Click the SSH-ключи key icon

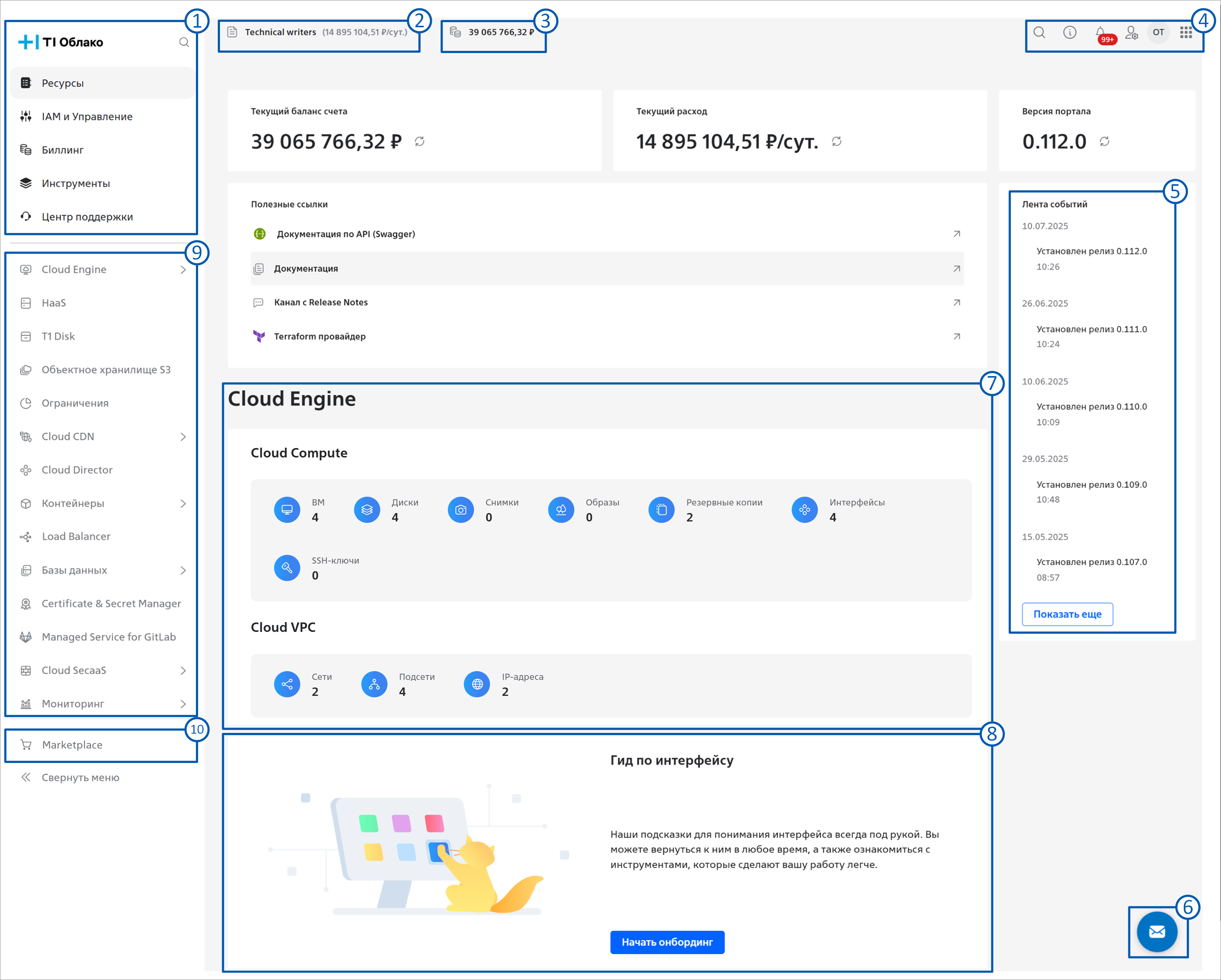click(287, 567)
